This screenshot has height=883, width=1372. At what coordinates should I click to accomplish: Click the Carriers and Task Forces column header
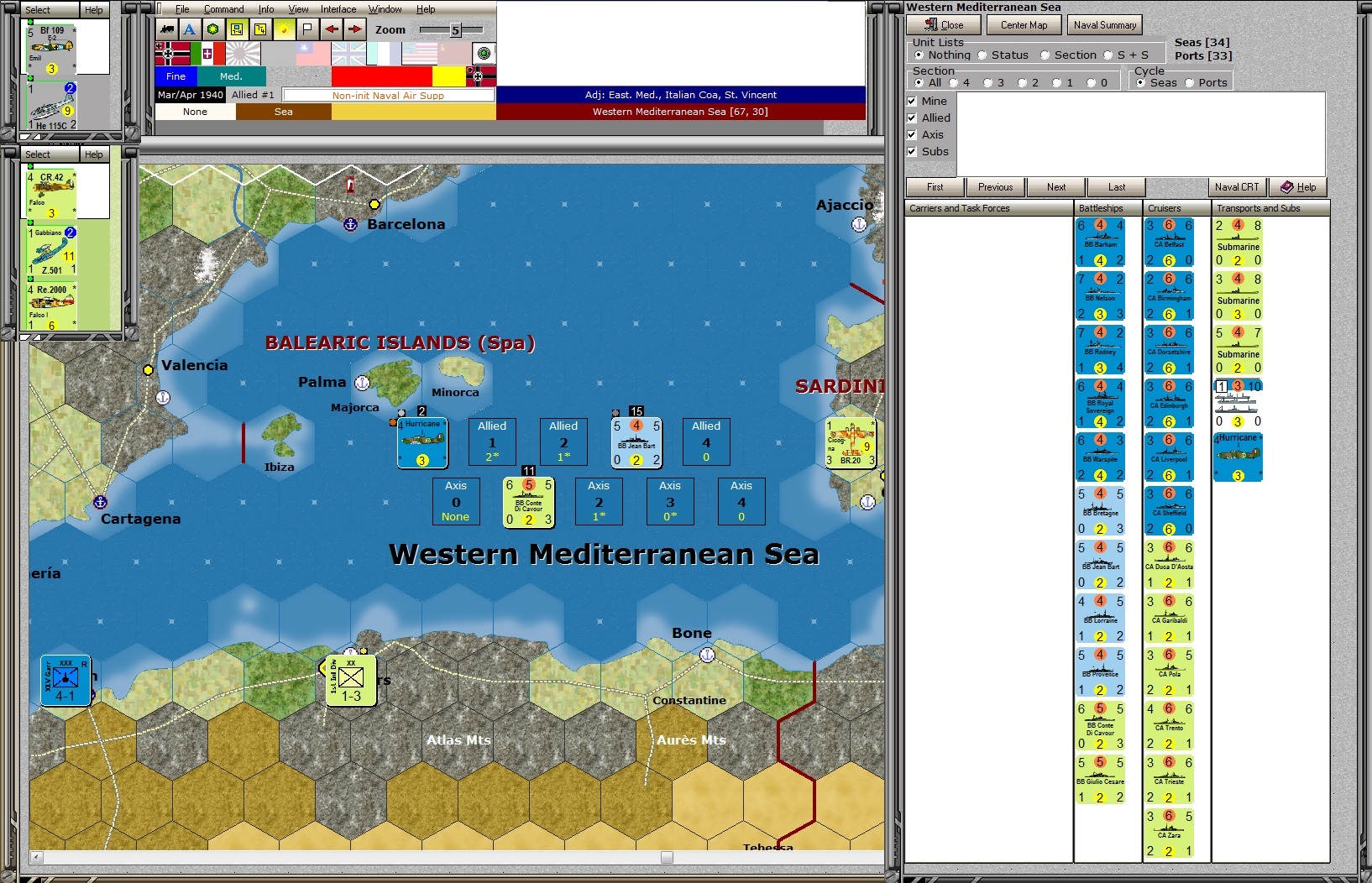pyautogui.click(x=989, y=208)
